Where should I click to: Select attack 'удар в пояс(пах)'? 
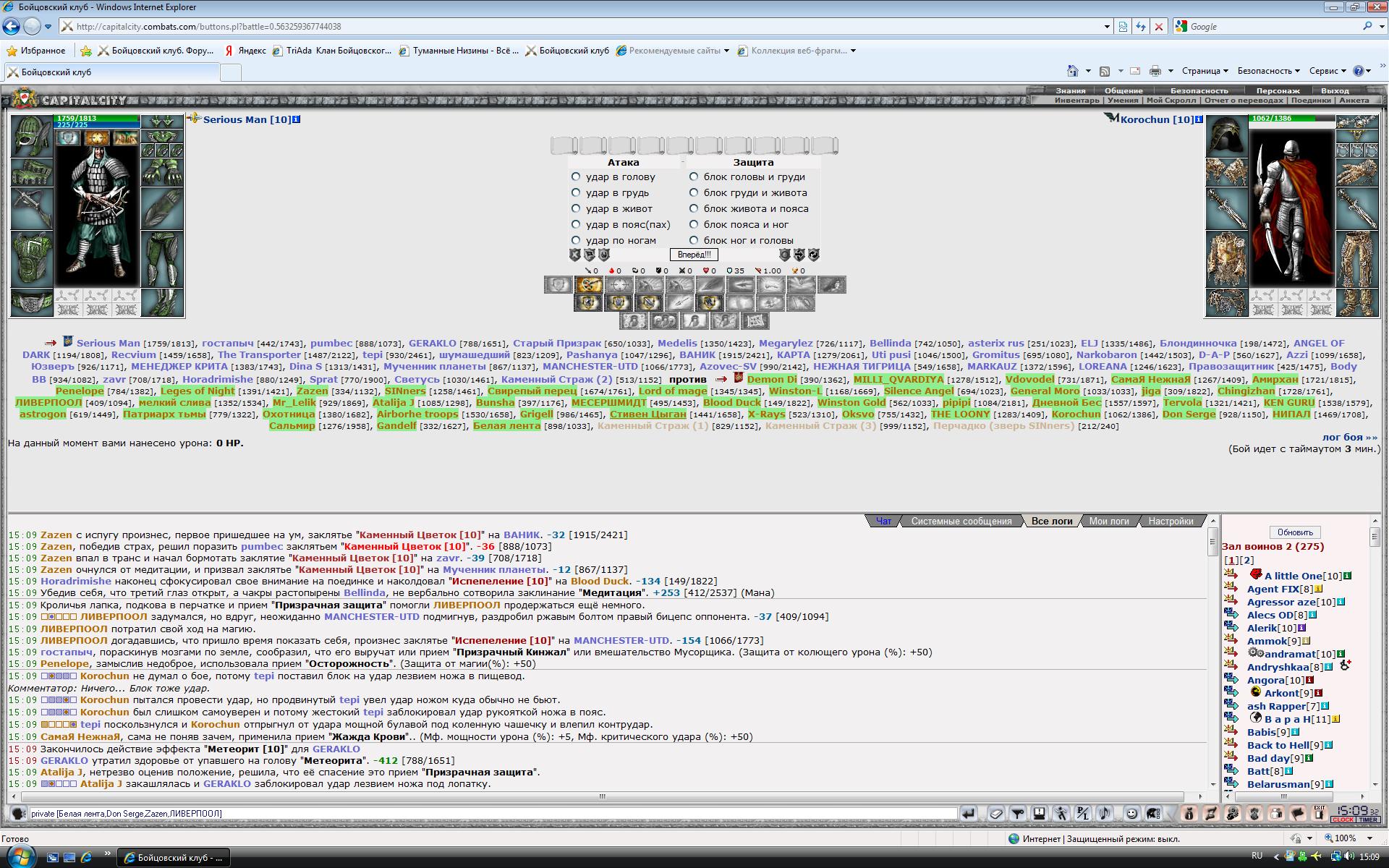point(576,224)
